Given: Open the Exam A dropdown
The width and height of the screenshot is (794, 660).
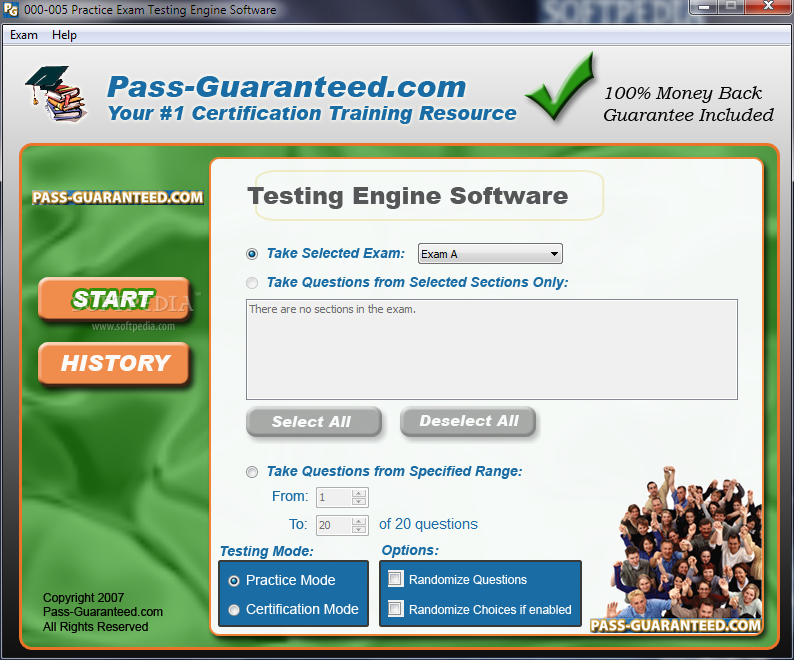Looking at the screenshot, I should [490, 254].
